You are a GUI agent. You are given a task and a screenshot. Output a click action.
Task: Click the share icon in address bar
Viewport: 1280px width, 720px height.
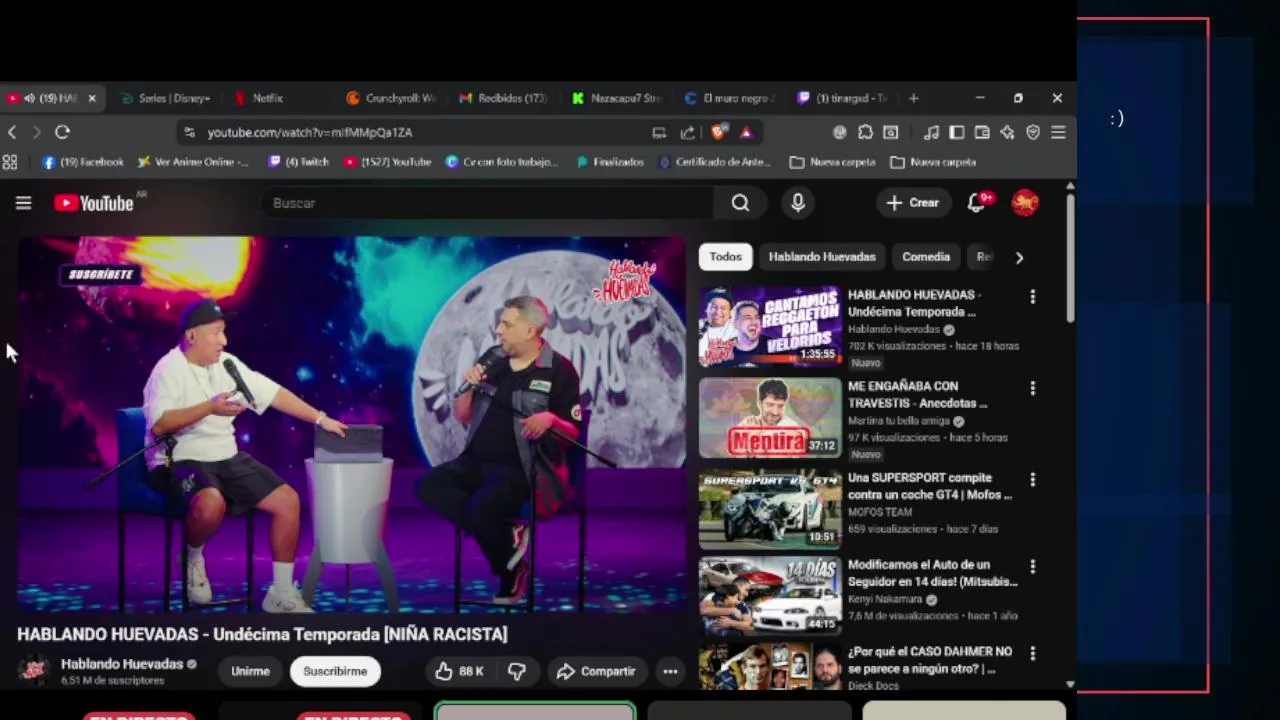[687, 132]
